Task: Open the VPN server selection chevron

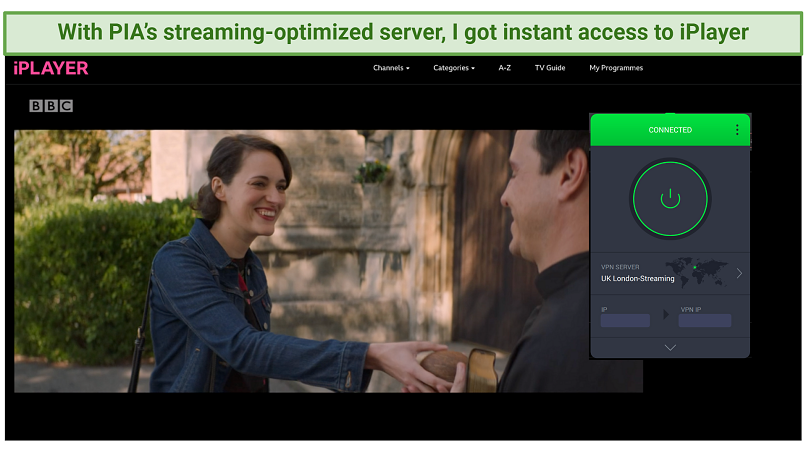Action: click(x=739, y=274)
